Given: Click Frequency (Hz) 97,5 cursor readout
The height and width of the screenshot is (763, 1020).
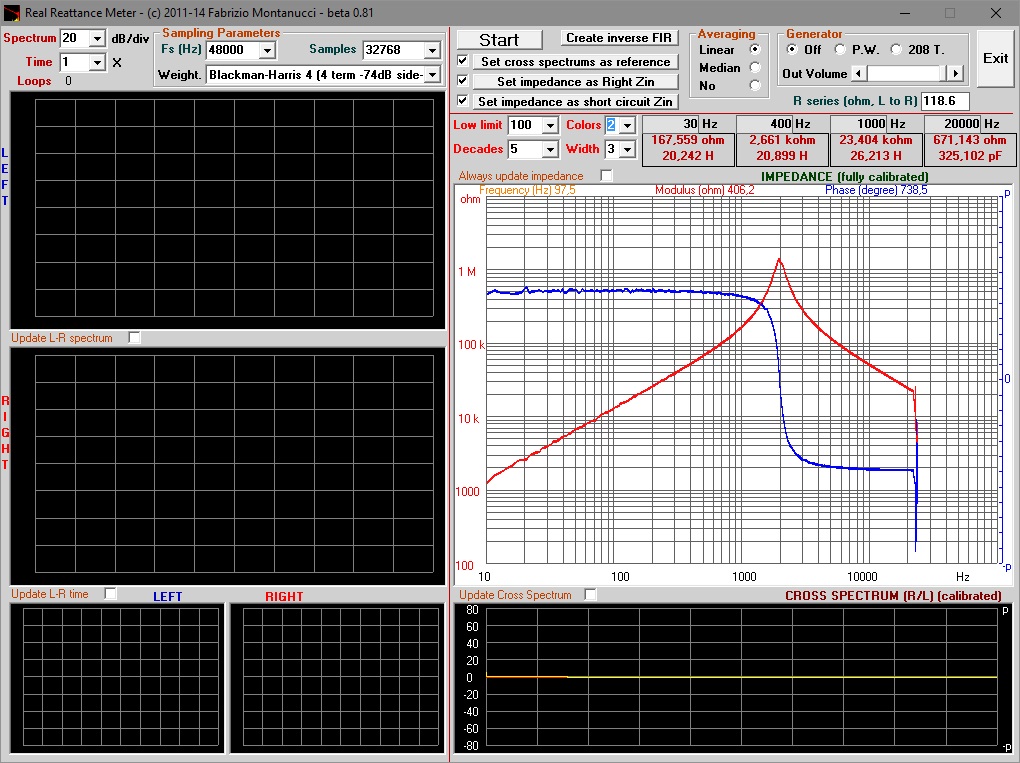Looking at the screenshot, I should [x=527, y=190].
